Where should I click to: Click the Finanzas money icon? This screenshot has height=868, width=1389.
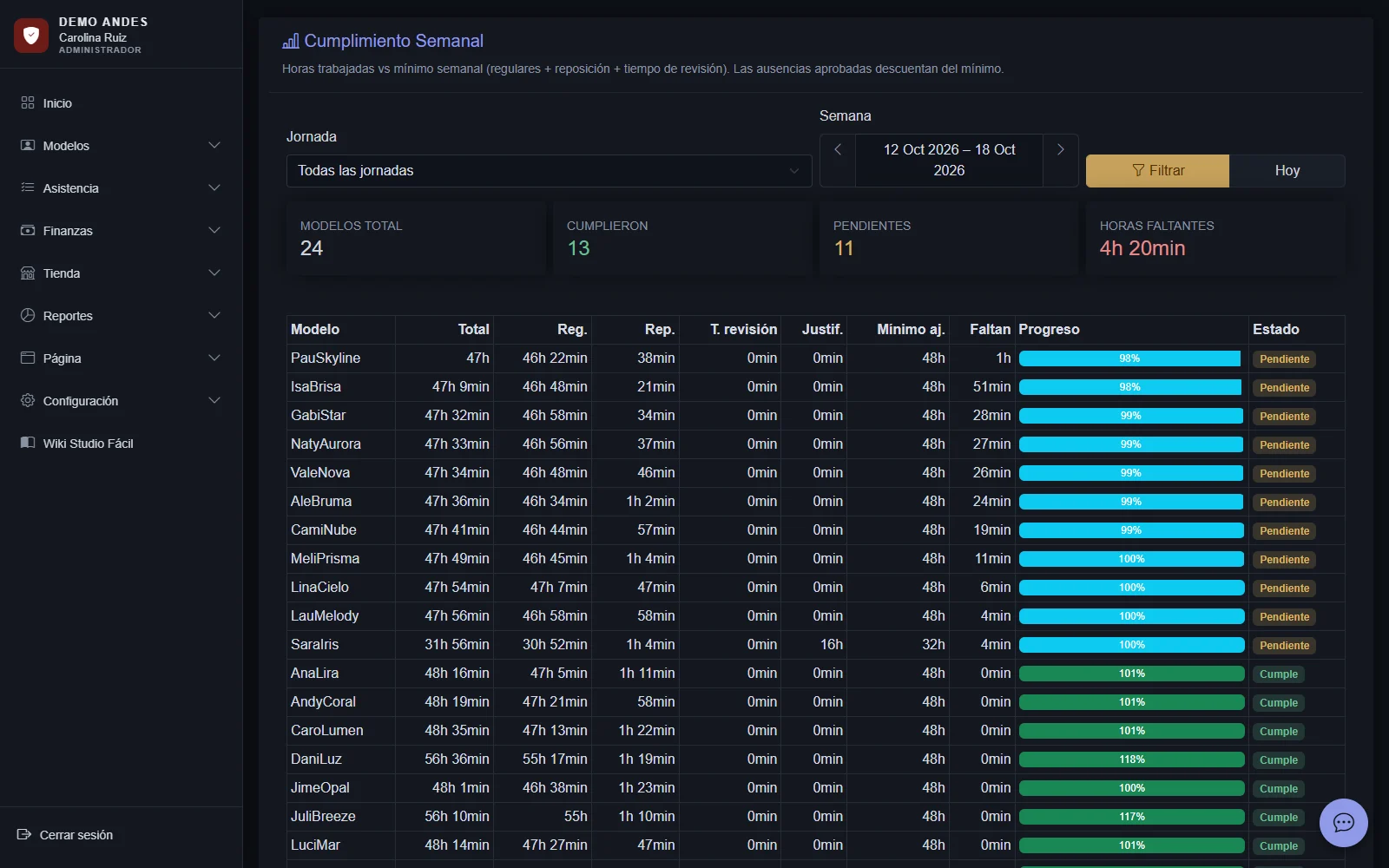point(28,230)
